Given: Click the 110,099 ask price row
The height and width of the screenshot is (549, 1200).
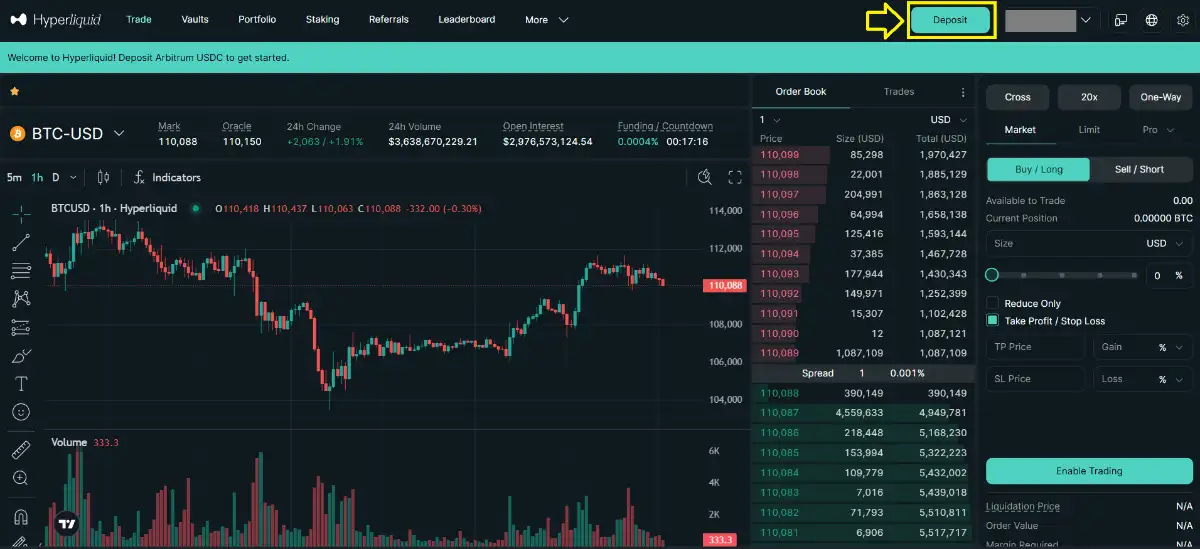Looking at the screenshot, I should tap(862, 155).
